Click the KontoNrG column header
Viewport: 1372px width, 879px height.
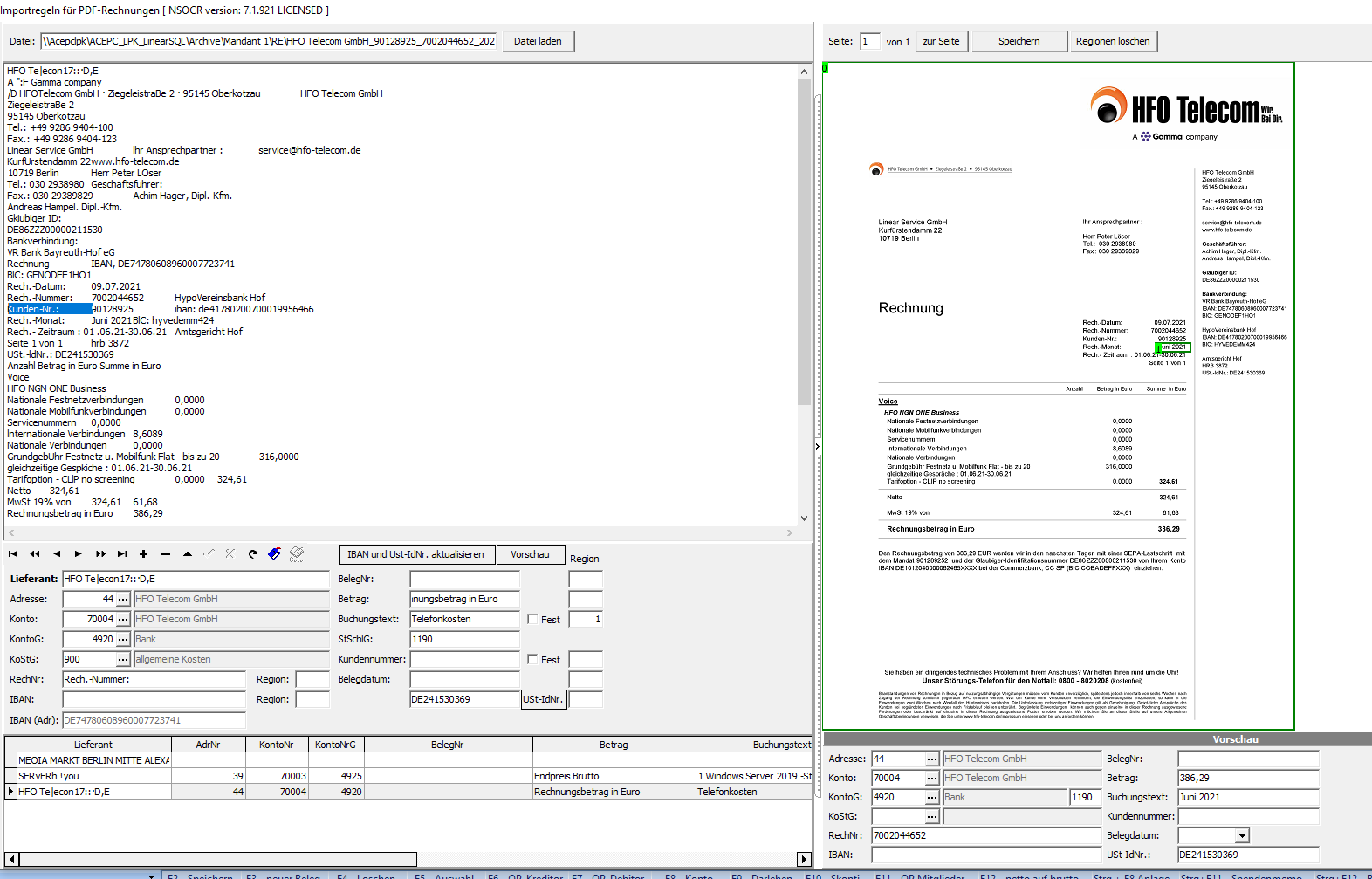tap(335, 745)
